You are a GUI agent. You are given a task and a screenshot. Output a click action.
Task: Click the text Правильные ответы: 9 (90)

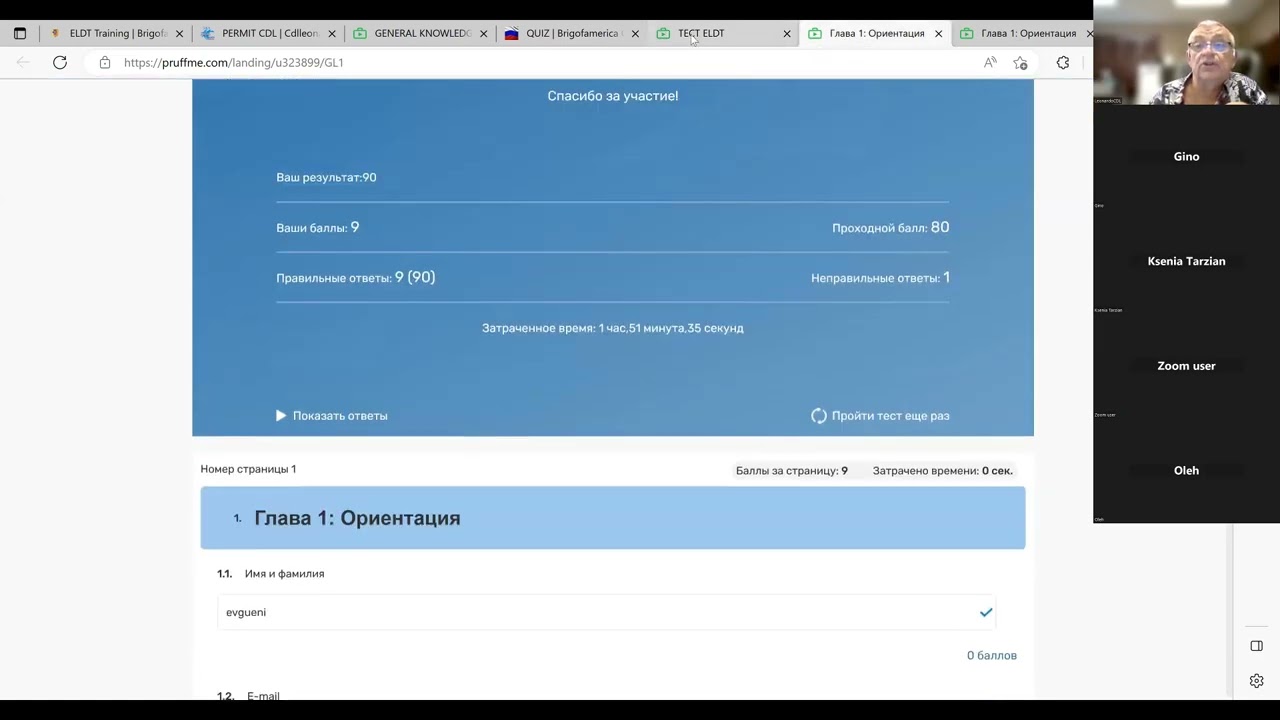pyautogui.click(x=356, y=278)
